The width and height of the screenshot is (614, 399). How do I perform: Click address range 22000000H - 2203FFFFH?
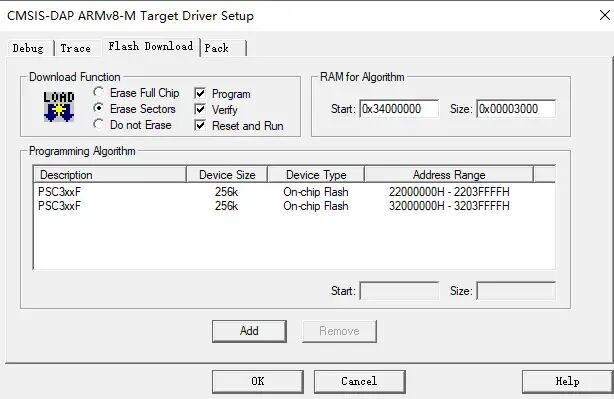tap(449, 192)
